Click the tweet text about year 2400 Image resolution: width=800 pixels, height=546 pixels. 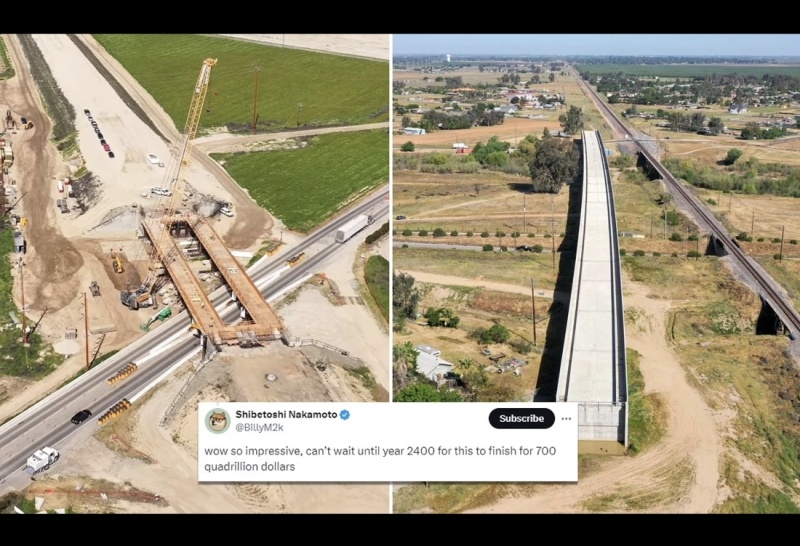(380, 458)
